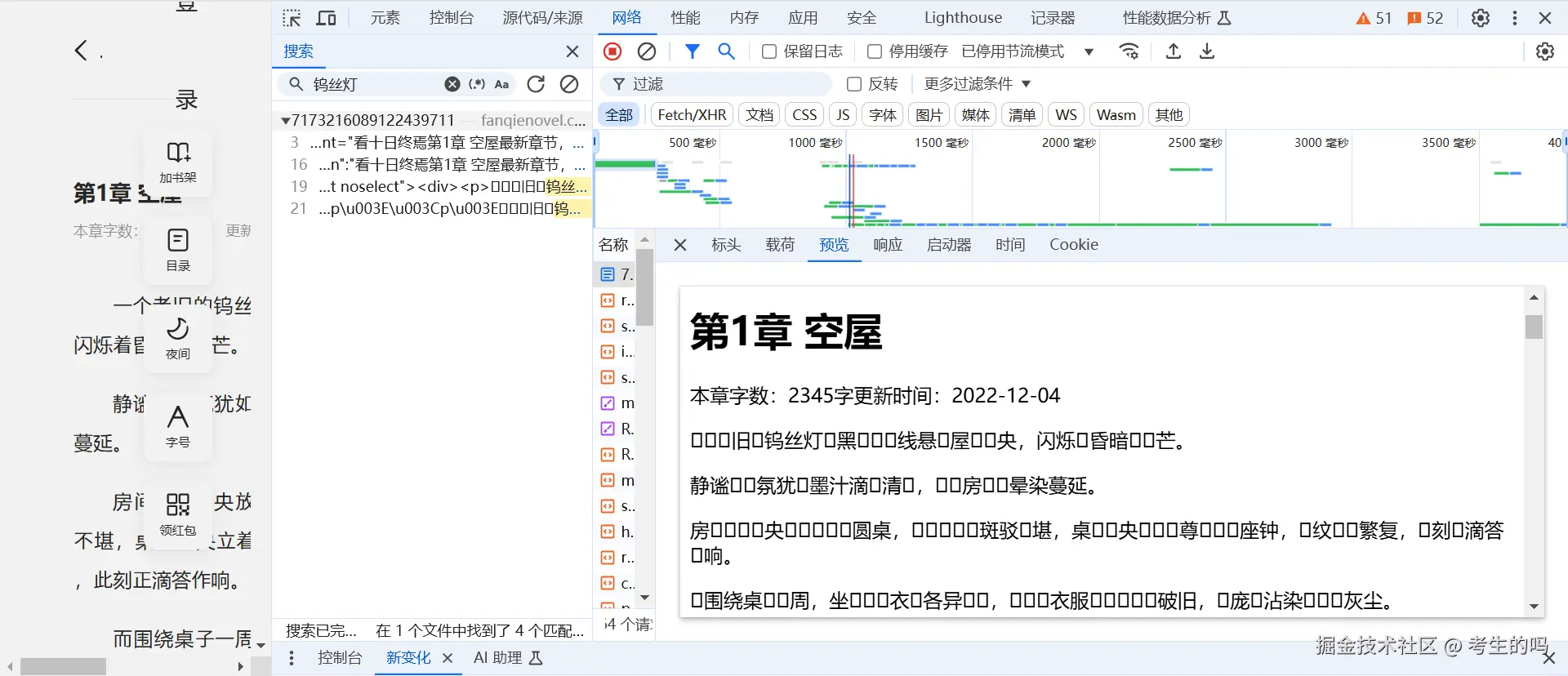1568x676 pixels.
Task: Open network search magnifier icon
Action: (726, 51)
